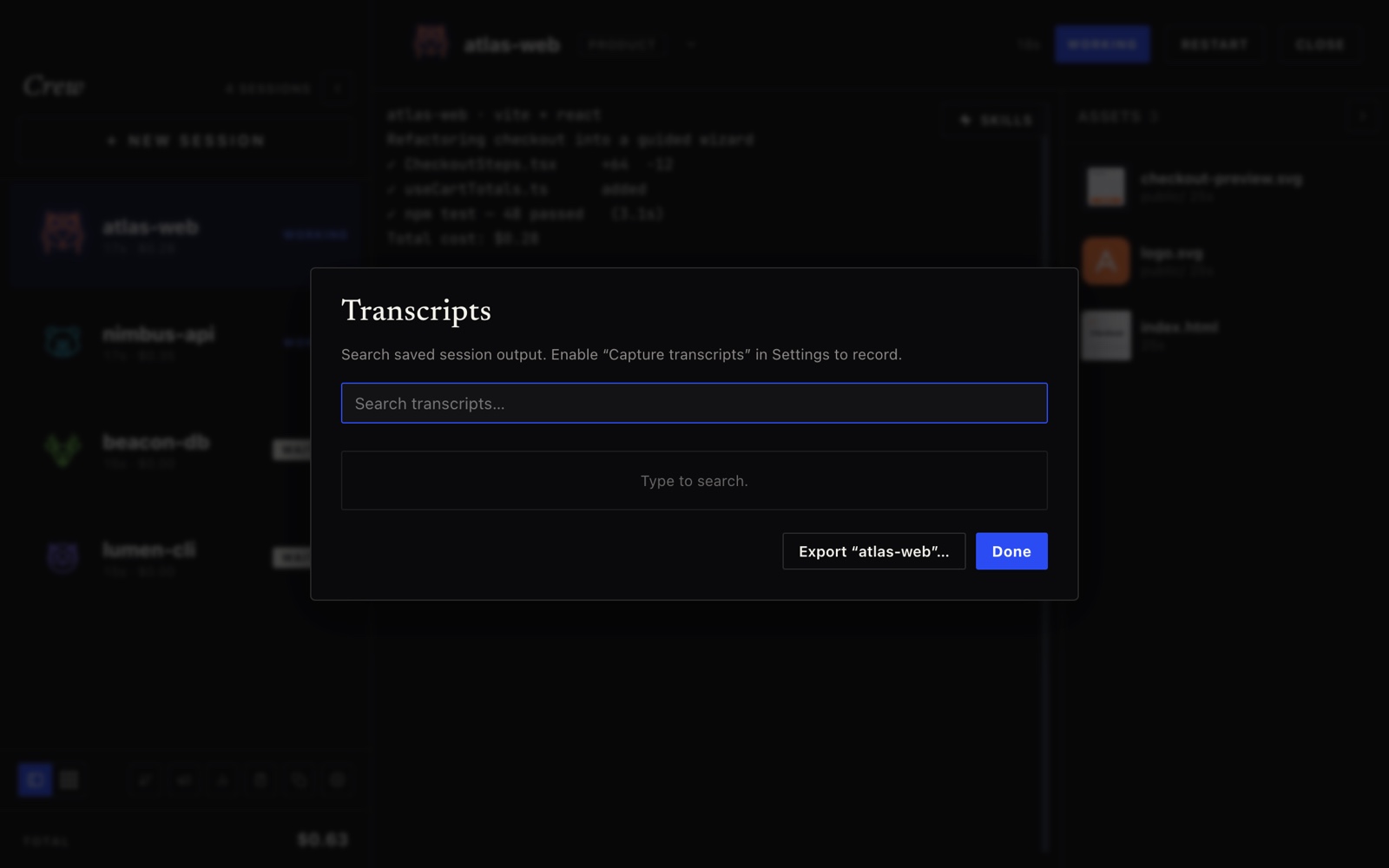Viewport: 1389px width, 868px height.
Task: Open the checkout-preview.svg asset thumbnail
Action: (1106, 187)
